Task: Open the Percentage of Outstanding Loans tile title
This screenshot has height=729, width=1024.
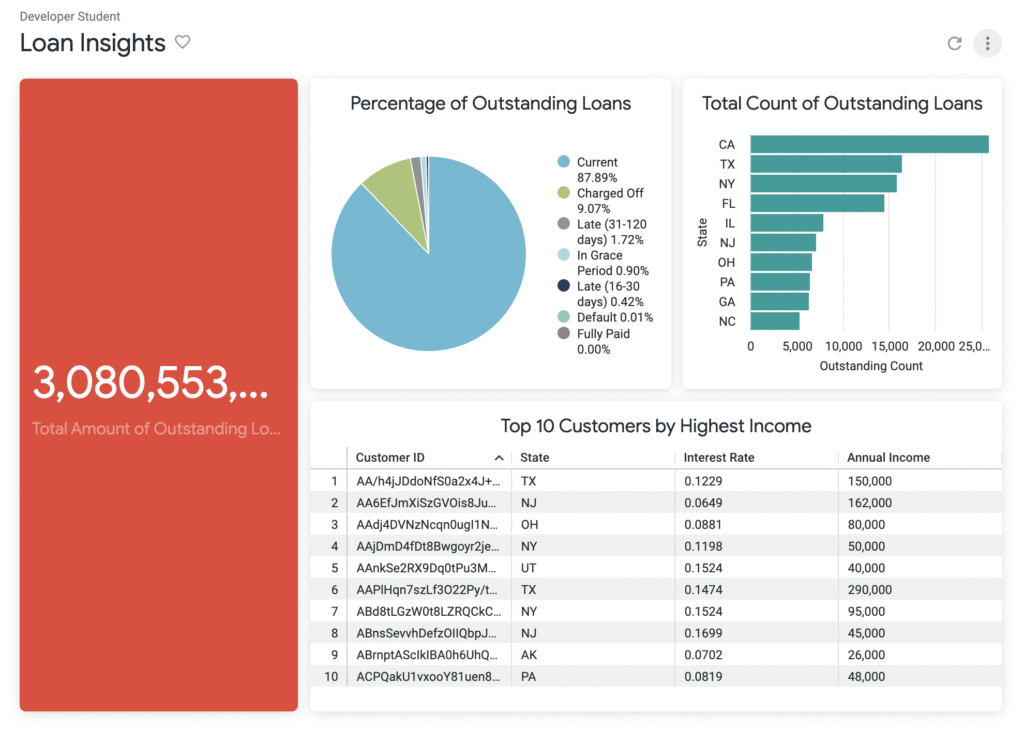Action: point(490,104)
